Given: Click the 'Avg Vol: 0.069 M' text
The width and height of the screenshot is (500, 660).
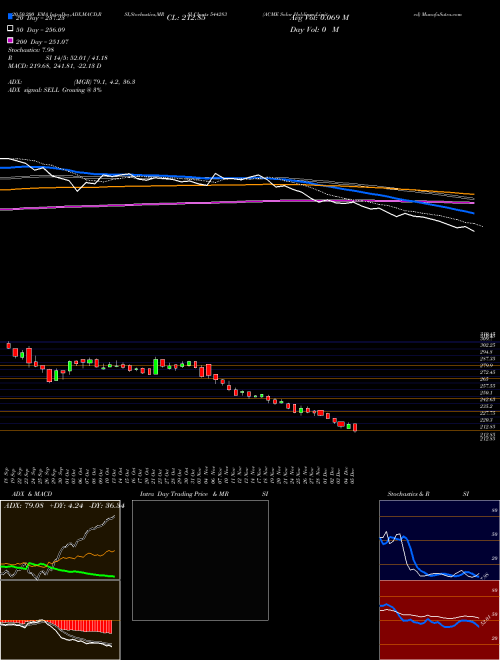Looking at the screenshot, I should tap(319, 18).
